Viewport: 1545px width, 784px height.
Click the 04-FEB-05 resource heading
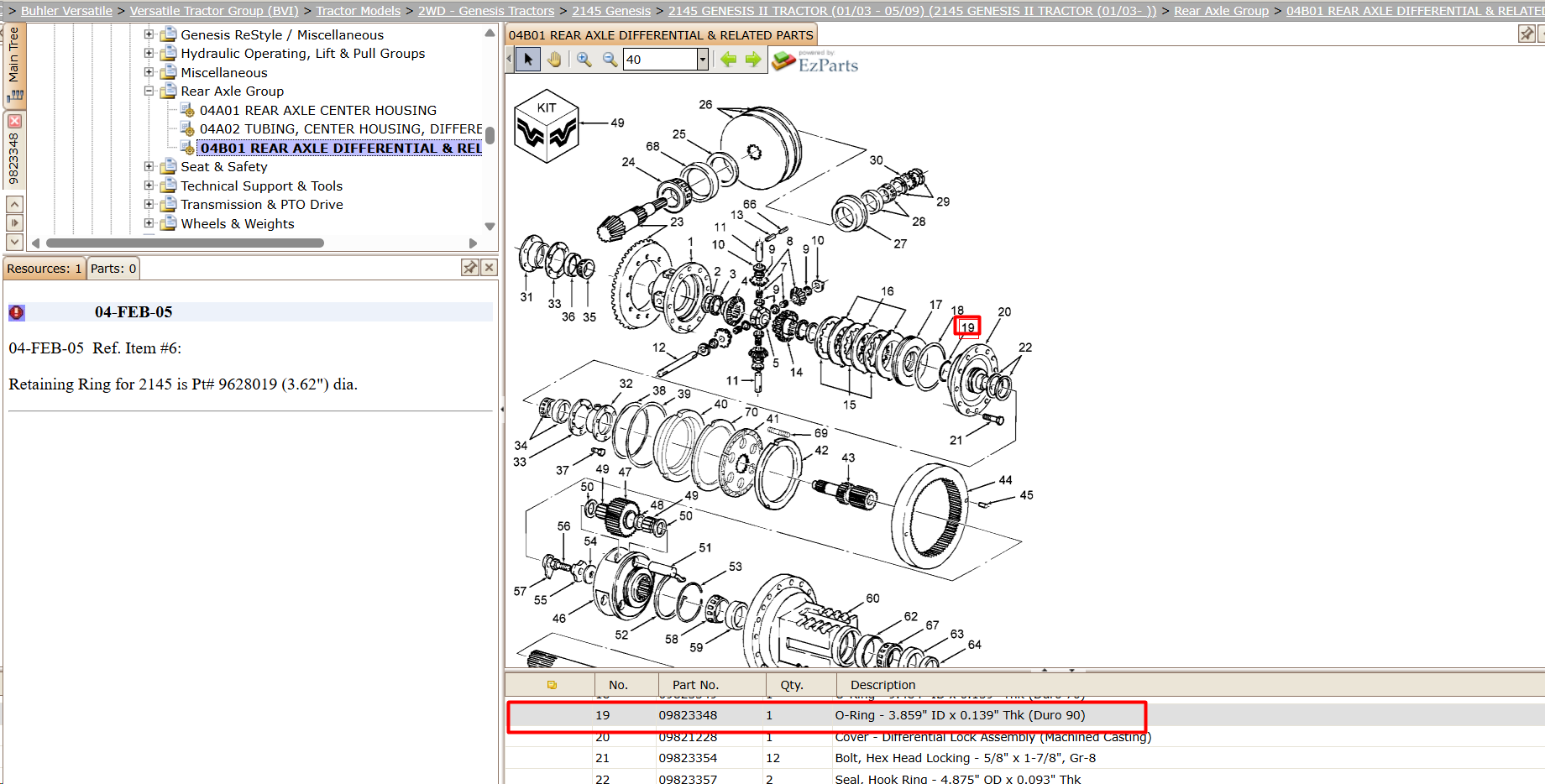134,312
